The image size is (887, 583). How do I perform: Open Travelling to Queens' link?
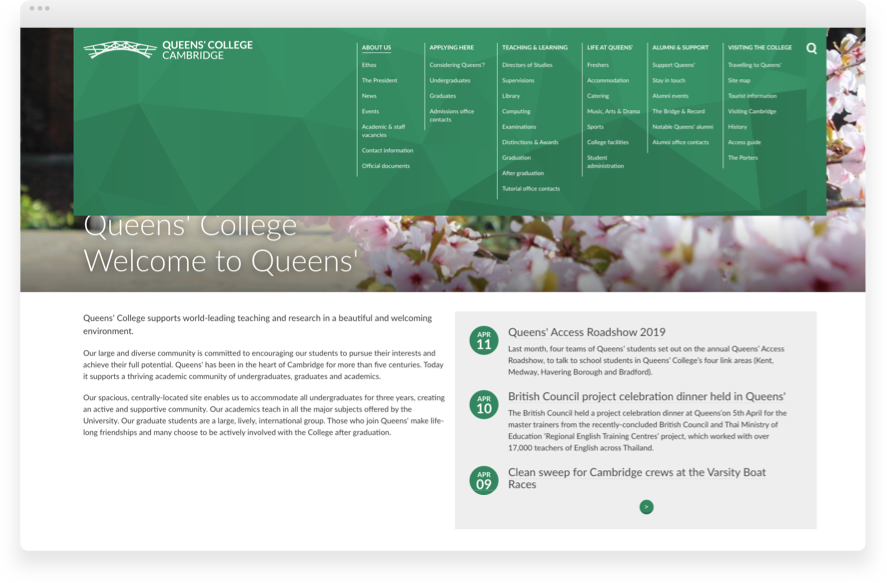coord(754,65)
